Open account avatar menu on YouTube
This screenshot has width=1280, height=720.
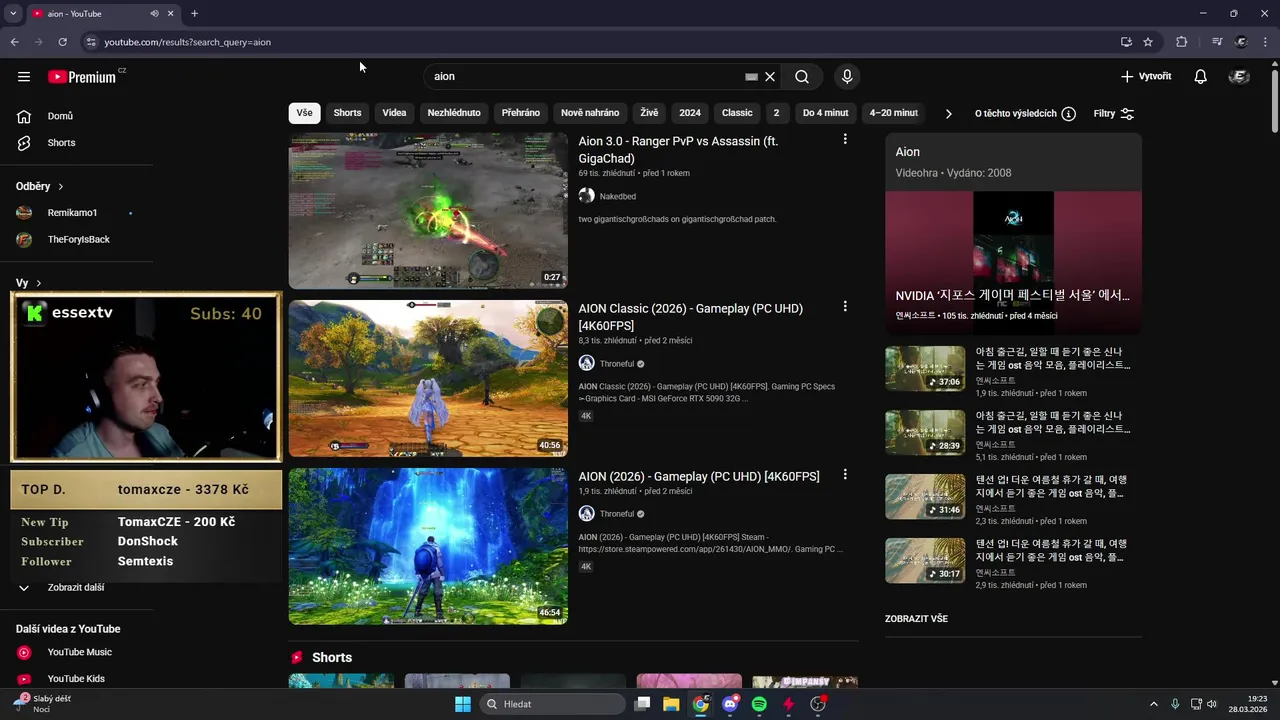pyautogui.click(x=1239, y=77)
